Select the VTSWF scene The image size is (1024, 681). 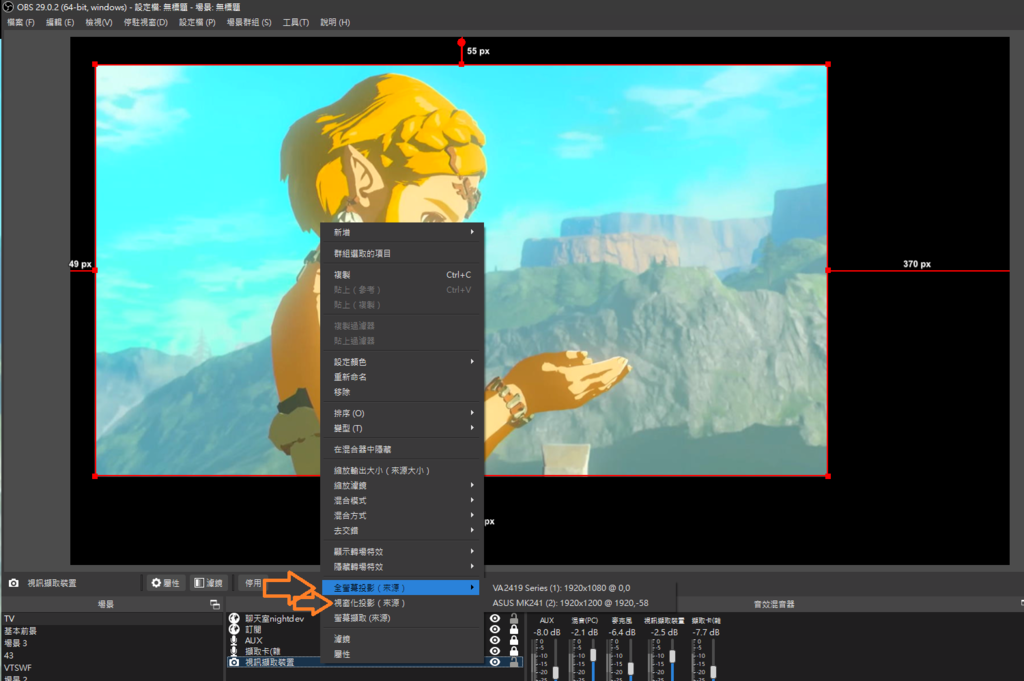pos(112,668)
